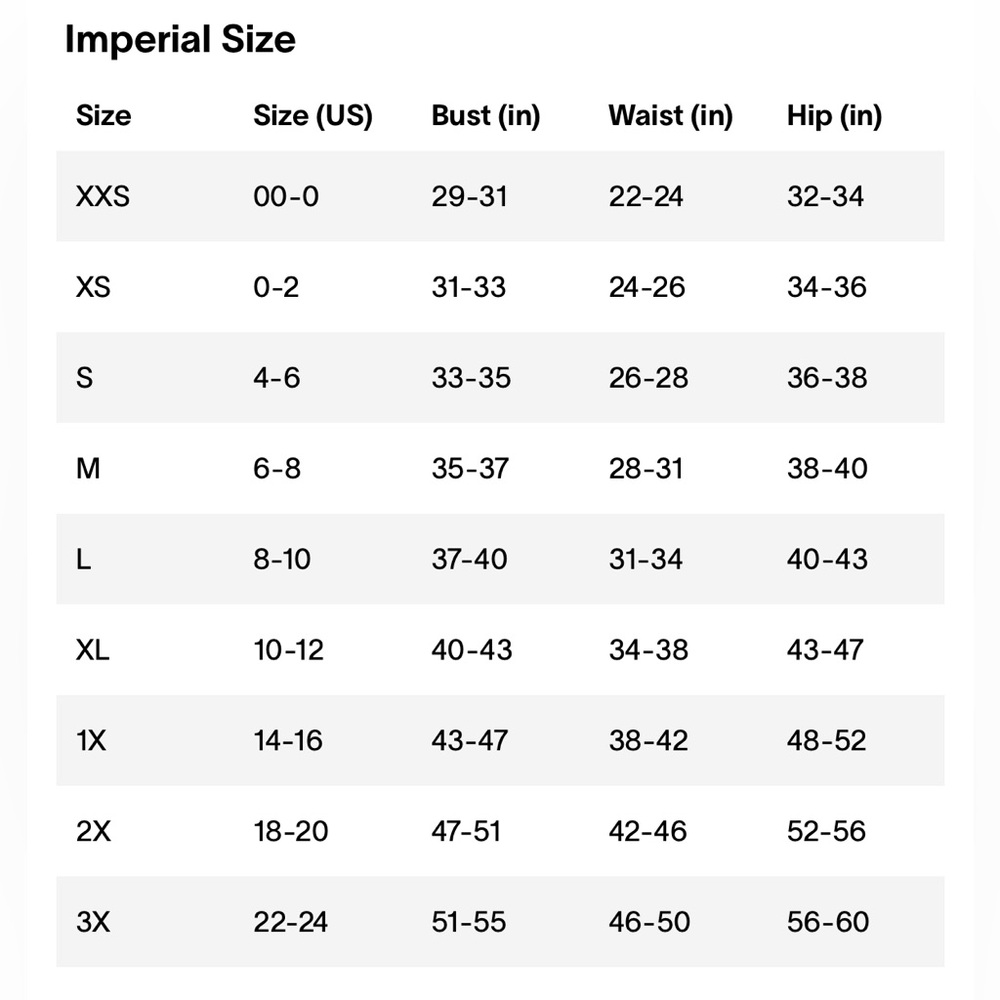Click the 2X size row label
Screen dimensions: 1000x1000
pyautogui.click(x=93, y=831)
